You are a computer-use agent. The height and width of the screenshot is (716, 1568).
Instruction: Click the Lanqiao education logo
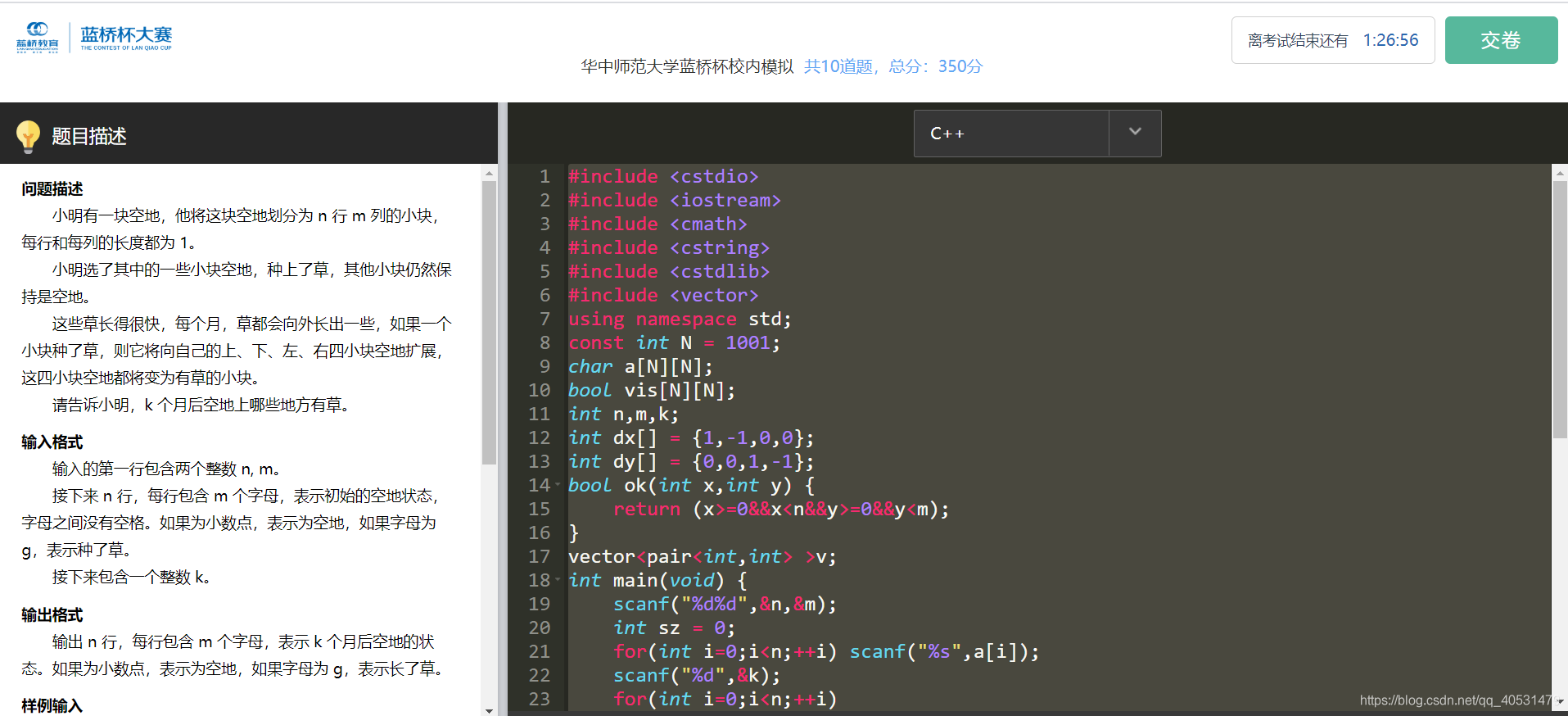[38, 38]
